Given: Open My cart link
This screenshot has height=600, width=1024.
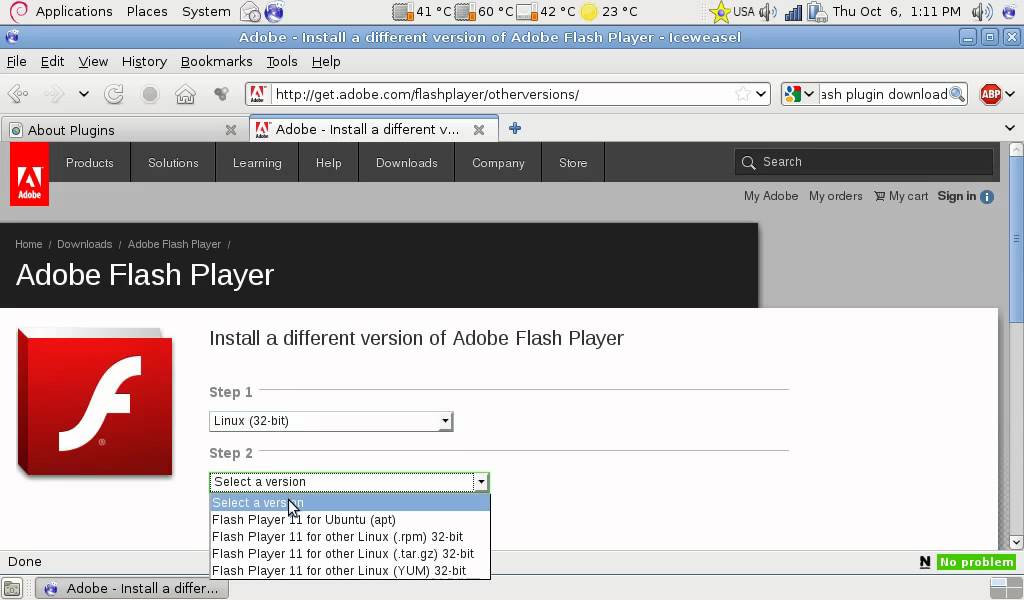Looking at the screenshot, I should [x=901, y=196].
